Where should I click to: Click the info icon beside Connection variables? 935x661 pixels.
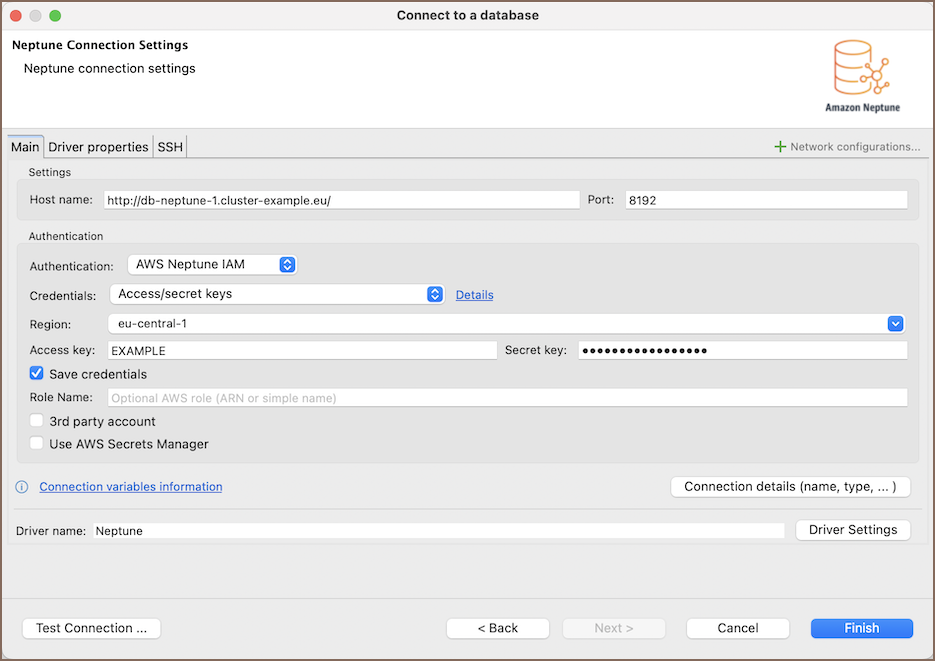21,487
